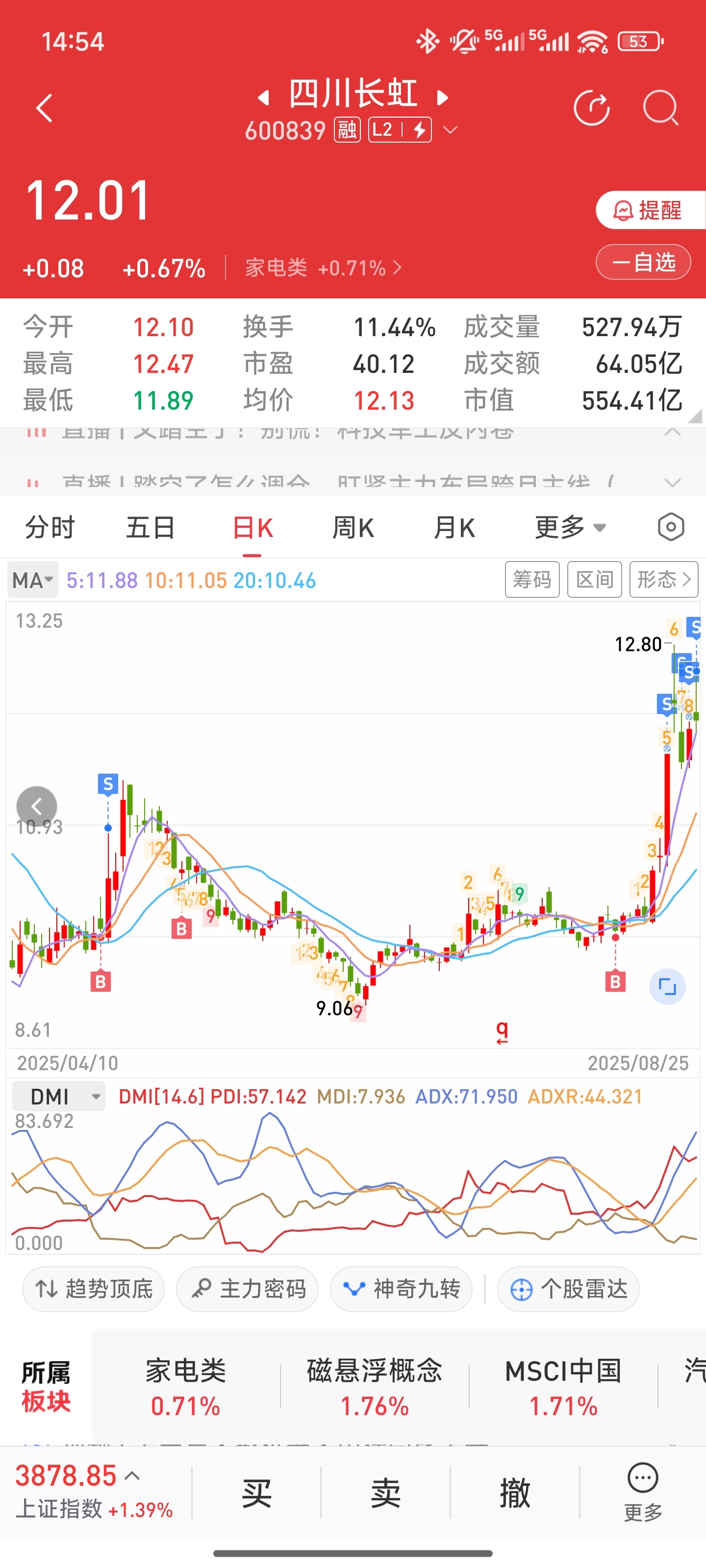The image size is (706, 1568).
Task: Remove from watchlist via 自选
Action: point(643,262)
